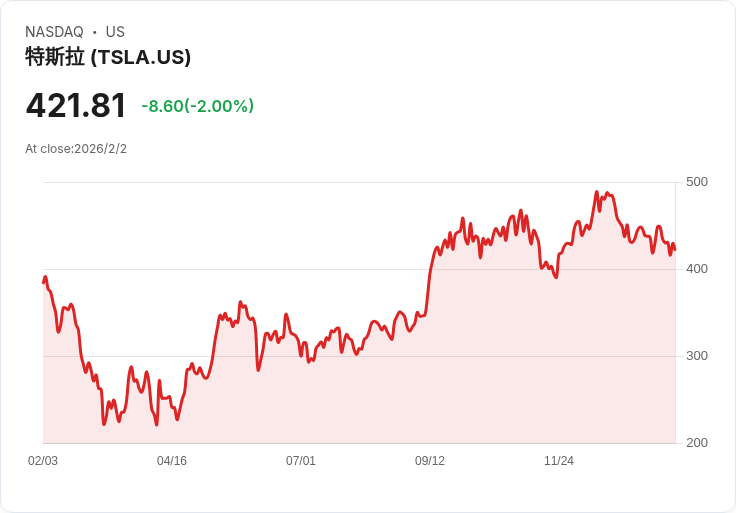Viewport: 736px width, 513px height.
Task: Select the 09/12 date on the x-axis
Action: pyautogui.click(x=430, y=461)
